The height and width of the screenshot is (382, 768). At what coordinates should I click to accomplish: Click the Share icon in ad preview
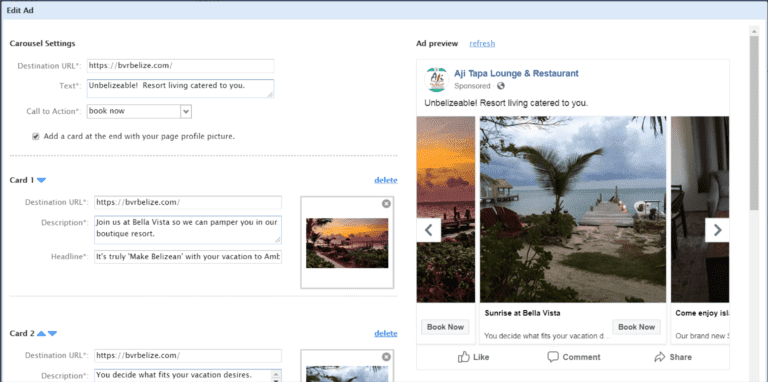pyautogui.click(x=660, y=357)
